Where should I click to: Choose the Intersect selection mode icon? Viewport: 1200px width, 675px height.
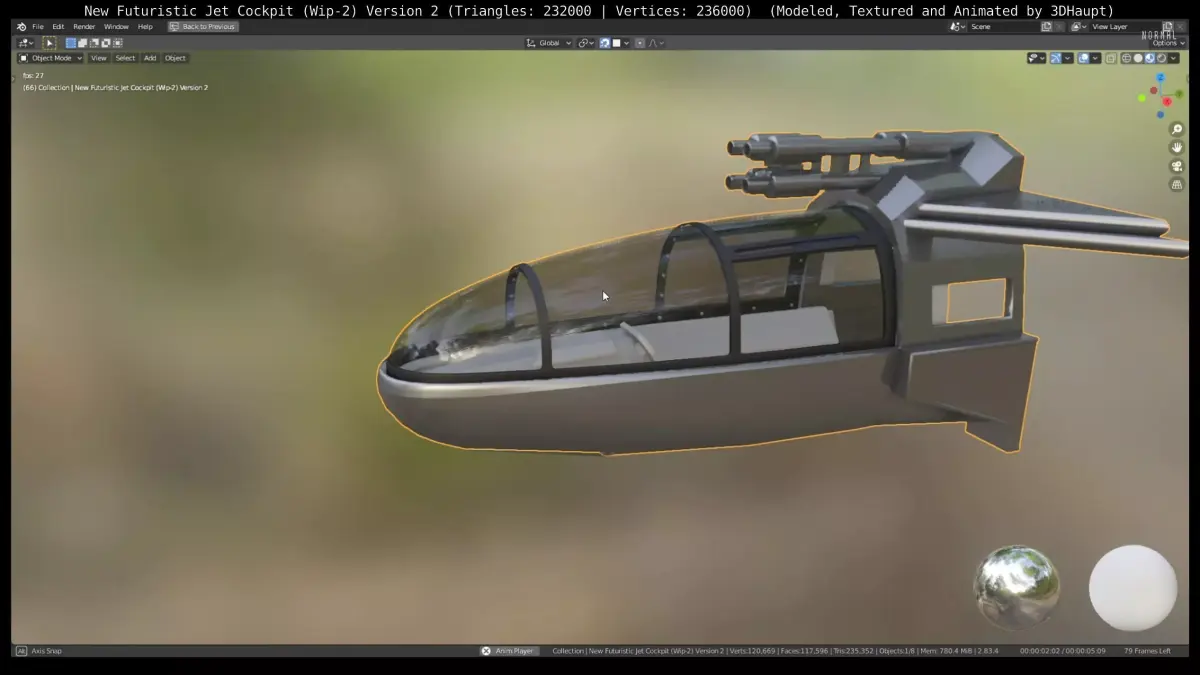click(x=117, y=43)
